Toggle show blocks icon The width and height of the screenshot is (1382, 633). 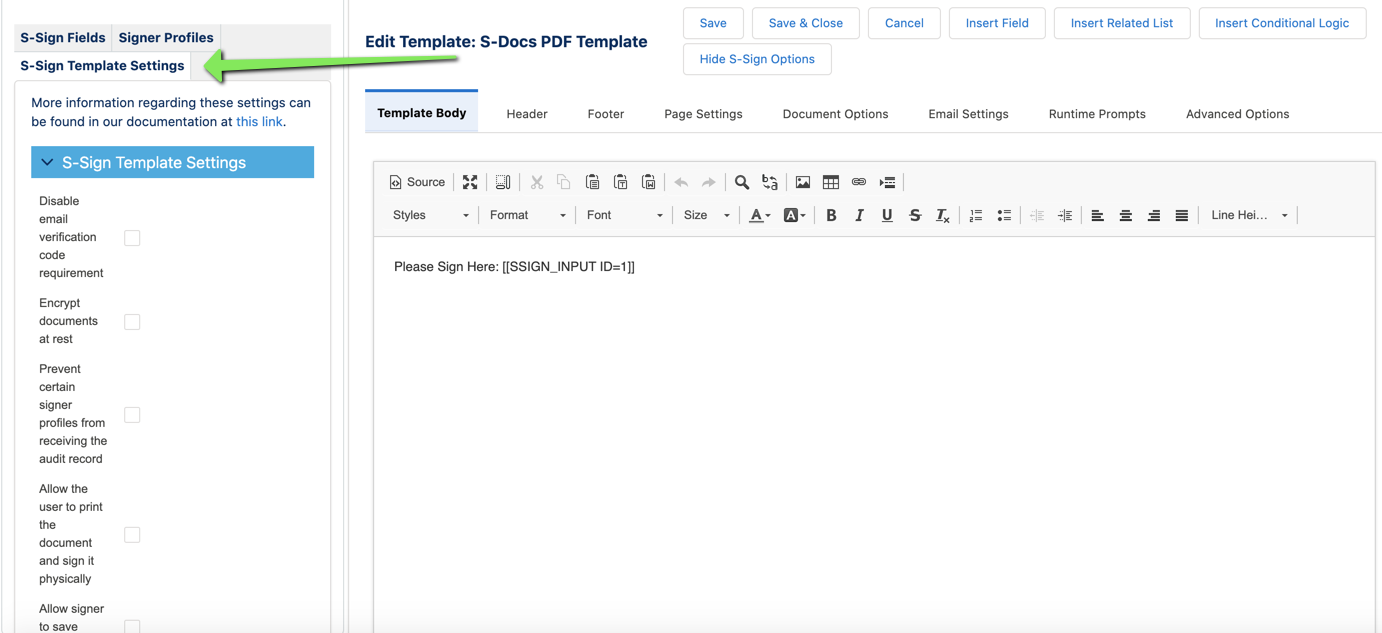tap(503, 182)
